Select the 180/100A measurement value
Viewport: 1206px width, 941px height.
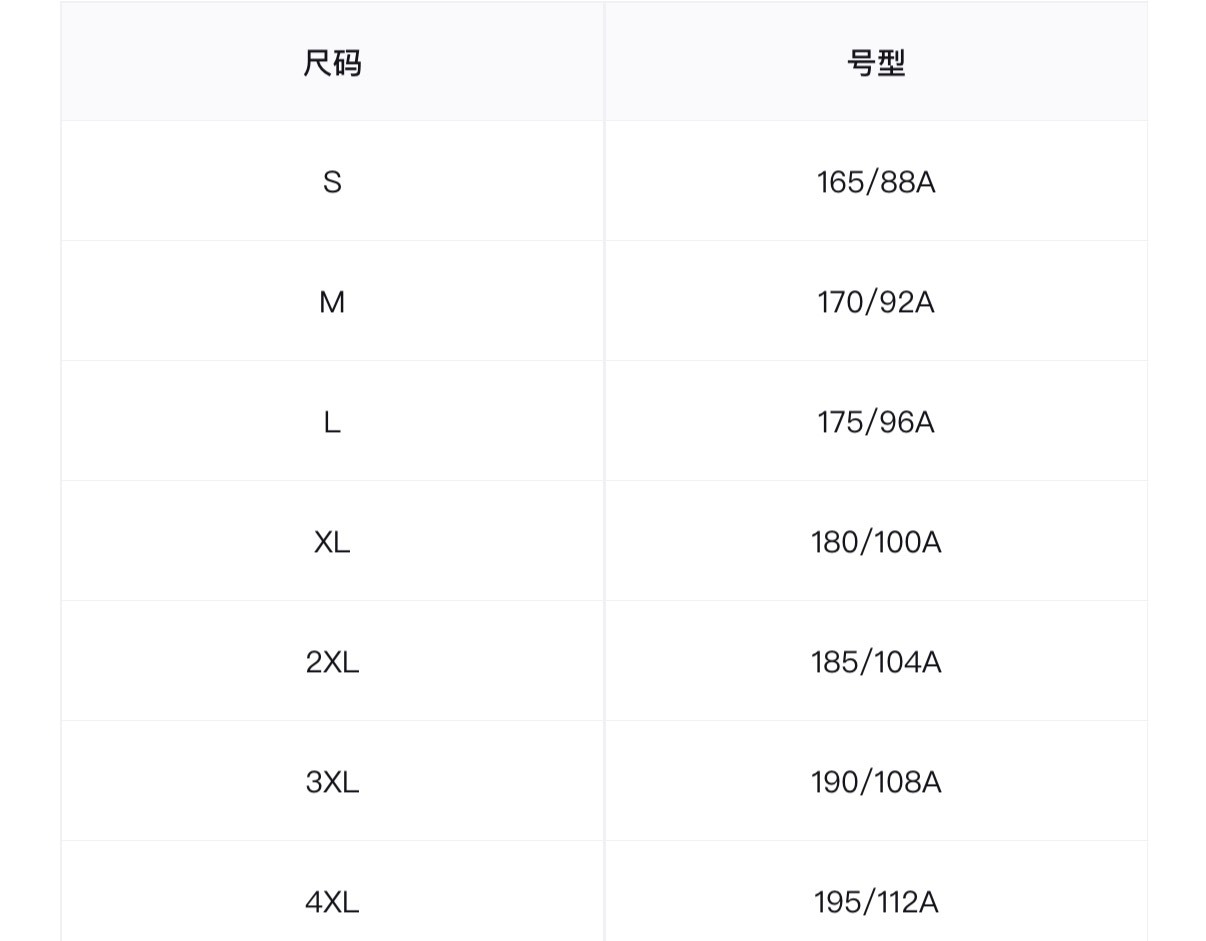(x=876, y=542)
